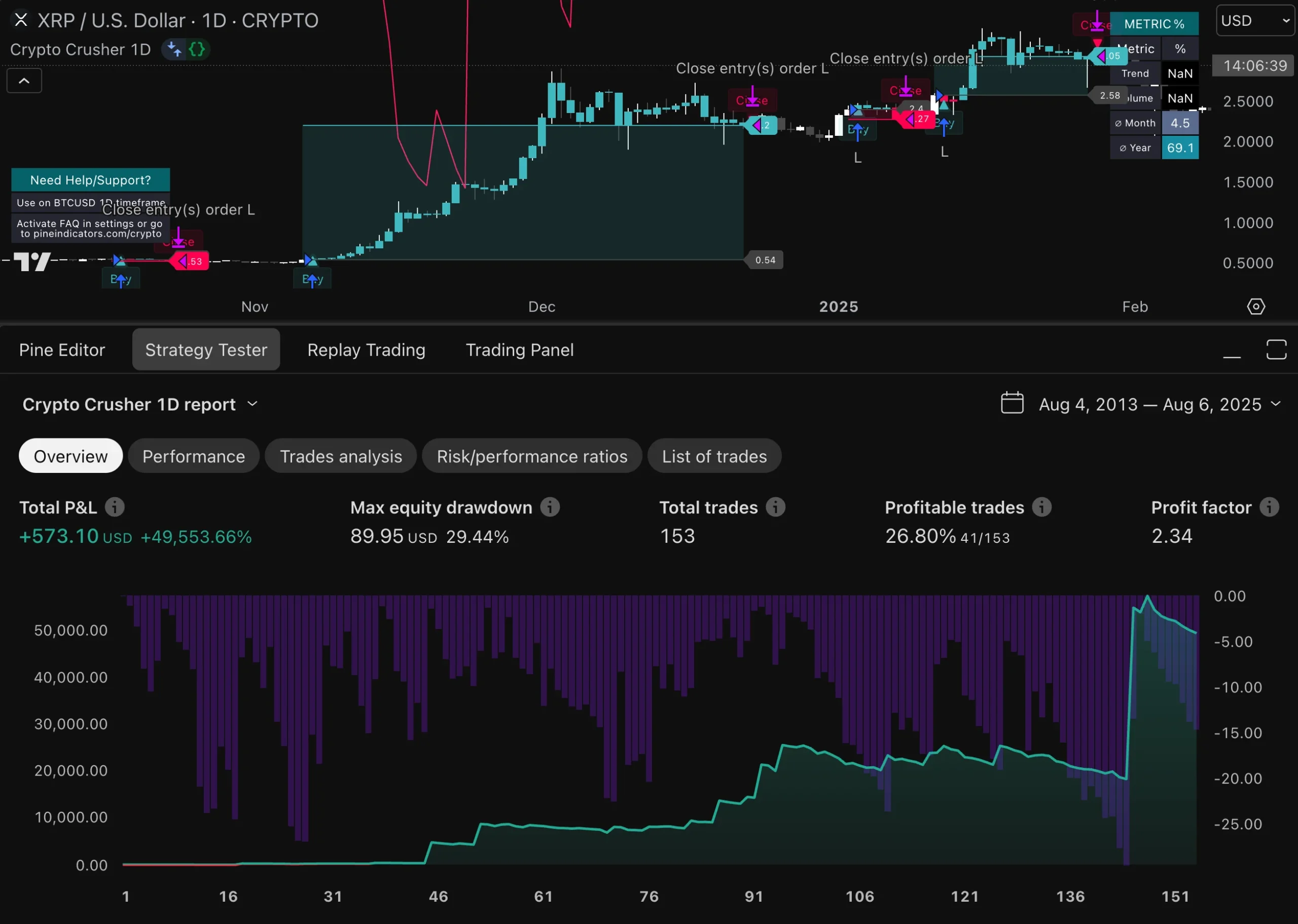Click the Total trades 153 value
The height and width of the screenshot is (924, 1298).
(677, 536)
